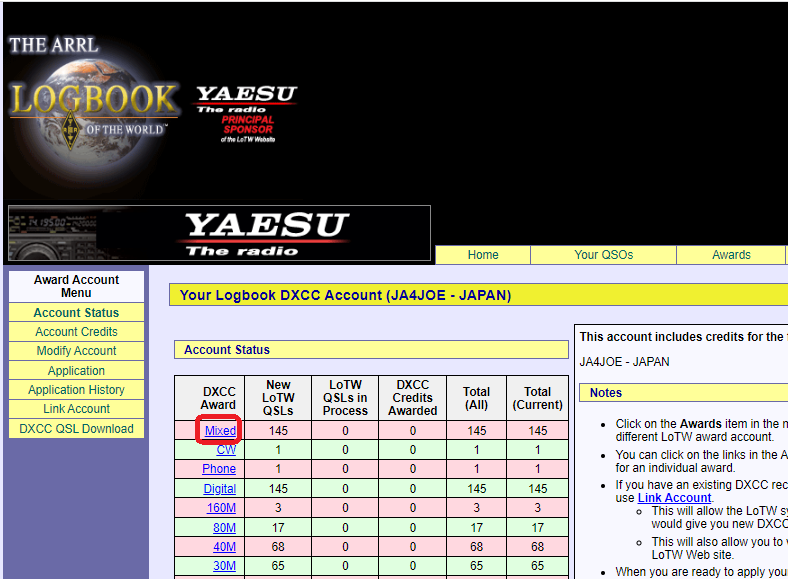Go to the Home tab
This screenshot has width=788, height=579.
(x=483, y=255)
